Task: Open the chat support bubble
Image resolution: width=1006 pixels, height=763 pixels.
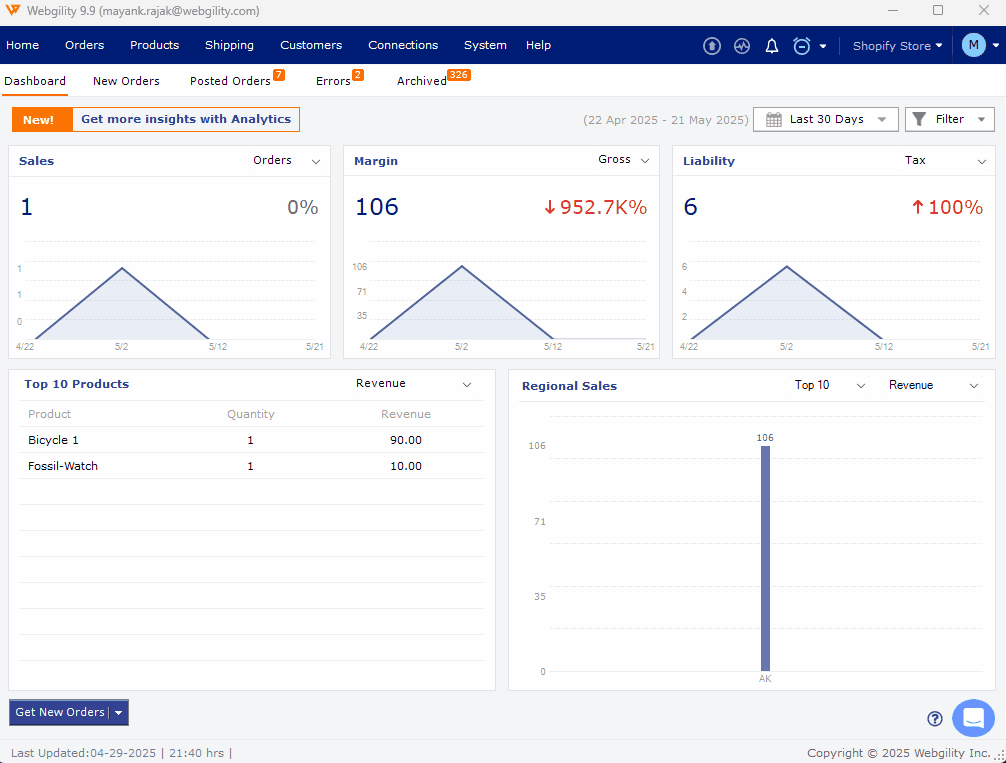Action: (973, 718)
